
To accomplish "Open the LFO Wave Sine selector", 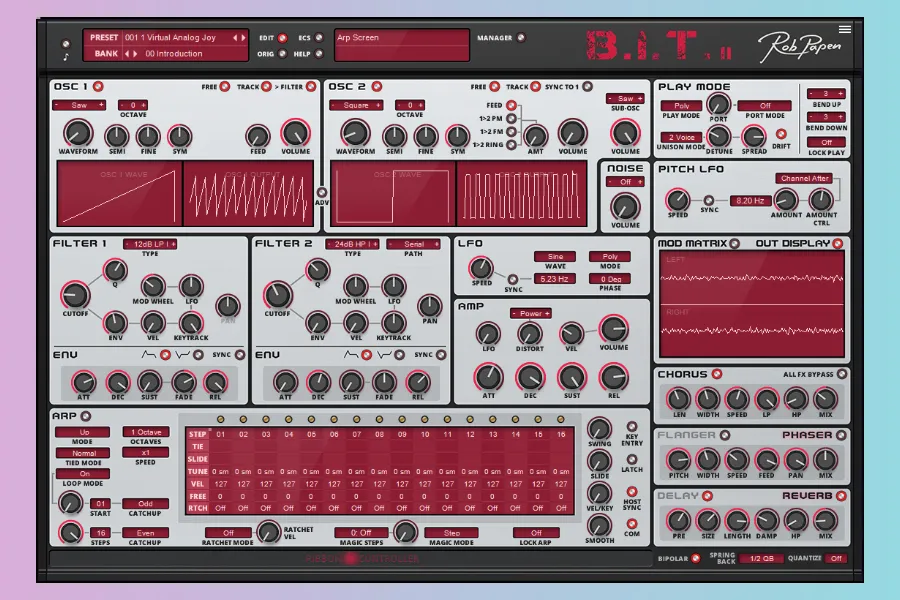I will 554,257.
